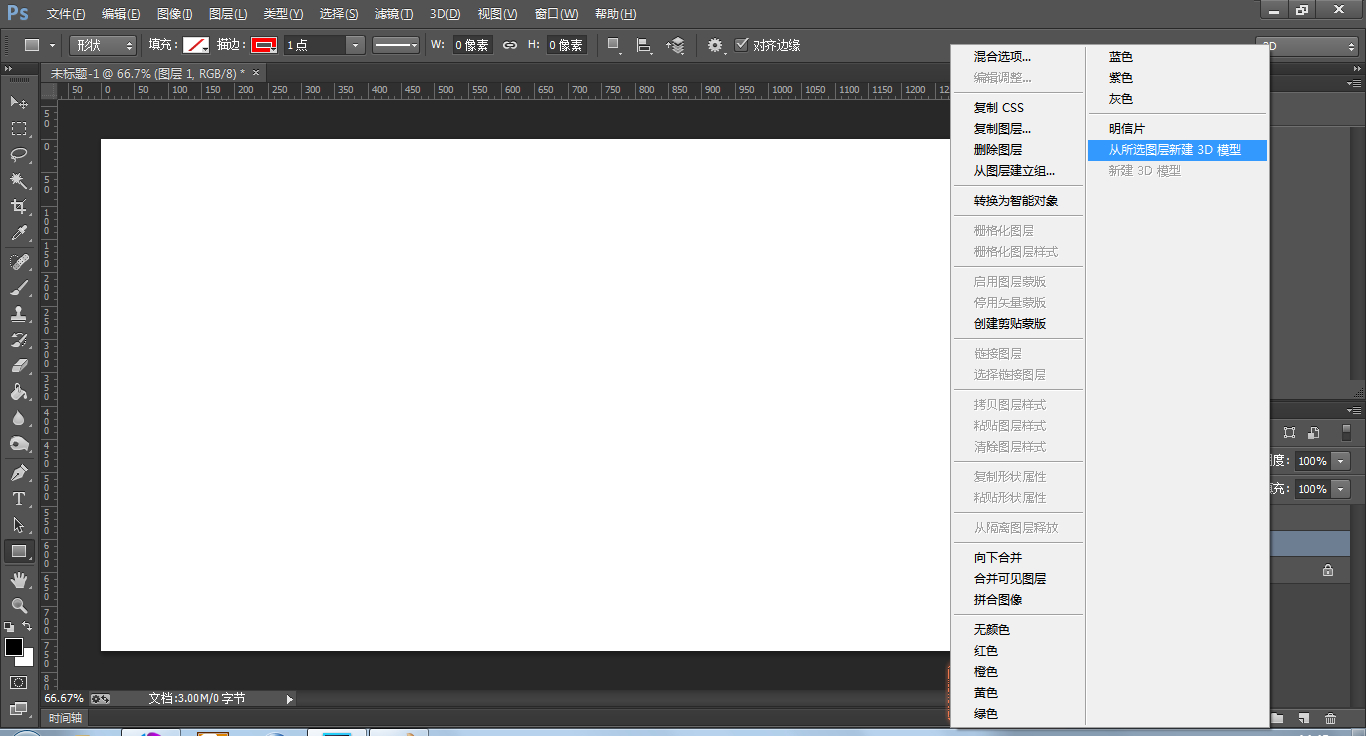Screen dimensions: 1366x736
Task: Select the Move tool
Action: [19, 102]
